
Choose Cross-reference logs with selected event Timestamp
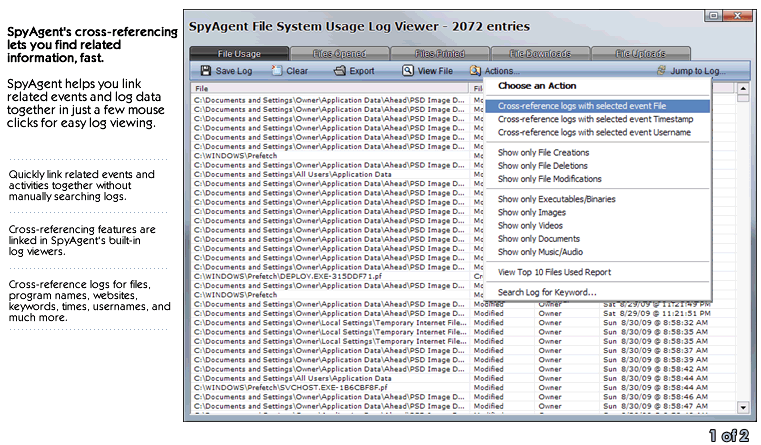(597, 119)
